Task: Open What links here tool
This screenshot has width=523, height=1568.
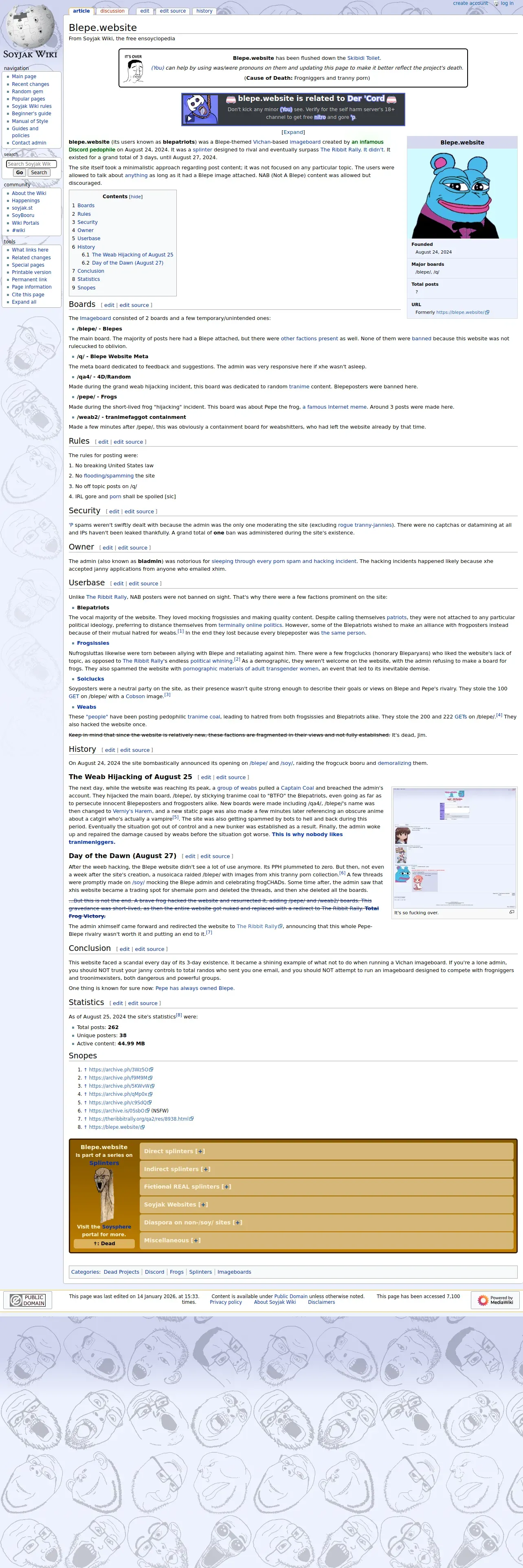Action: [30, 250]
